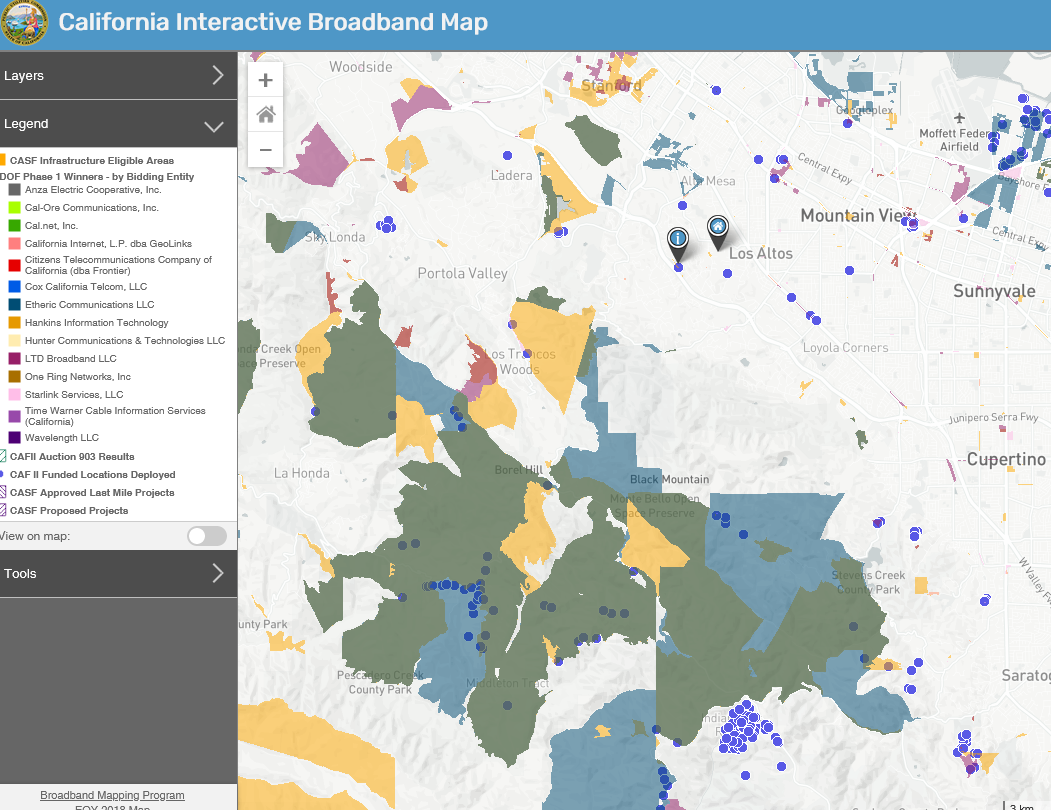Collapse the Legend panel

119,124
